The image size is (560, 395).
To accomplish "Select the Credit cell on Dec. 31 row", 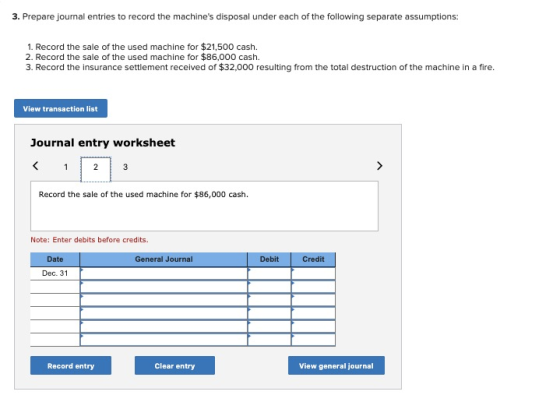I will tap(313, 274).
